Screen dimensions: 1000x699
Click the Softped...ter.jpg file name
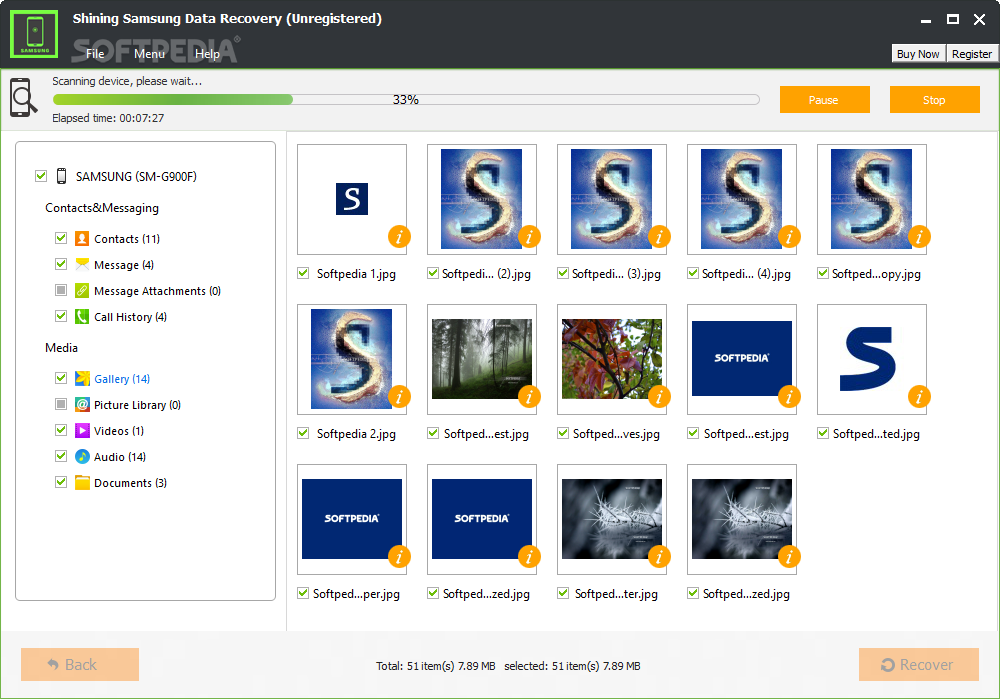pyautogui.click(x=616, y=594)
